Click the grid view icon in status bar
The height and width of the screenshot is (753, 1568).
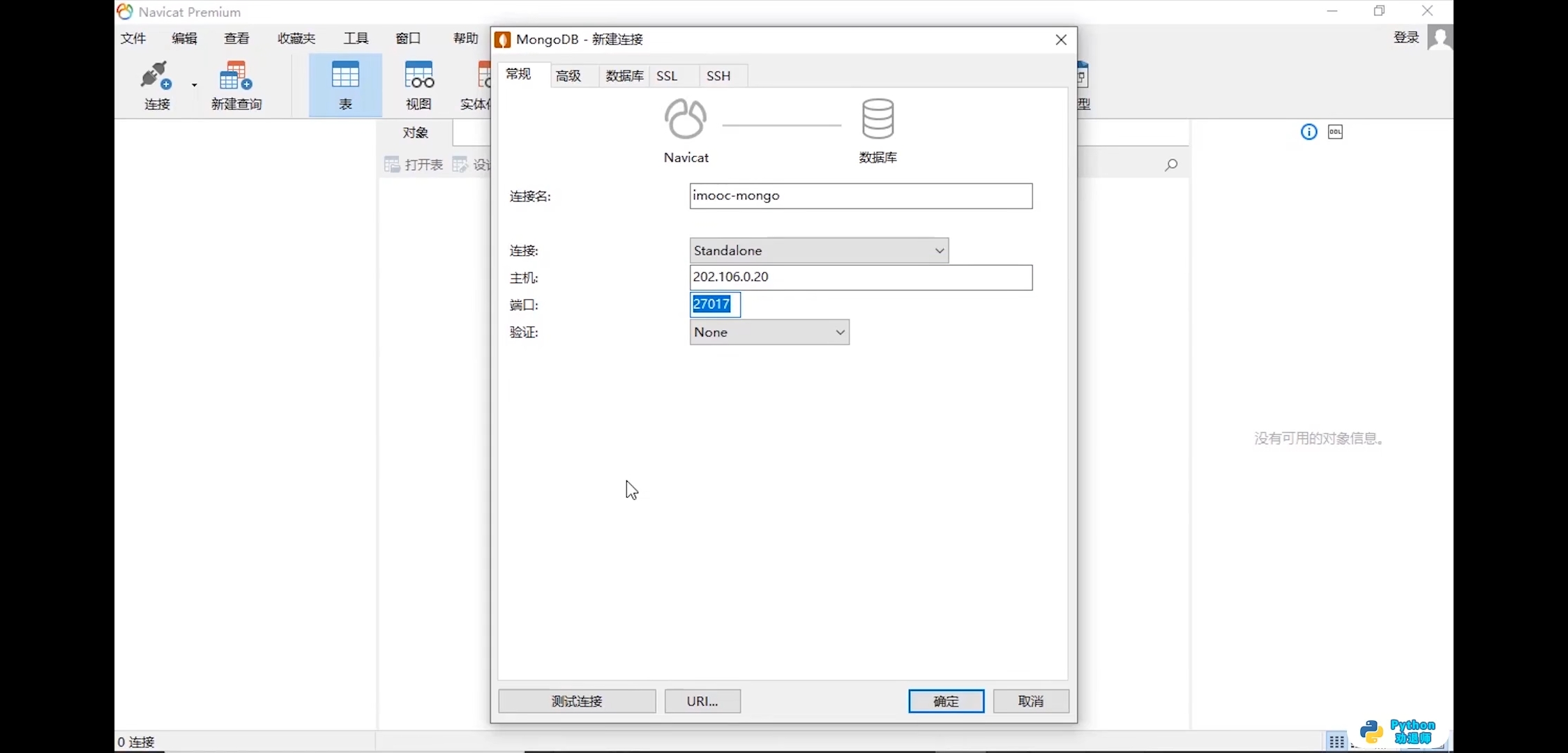(x=1336, y=742)
